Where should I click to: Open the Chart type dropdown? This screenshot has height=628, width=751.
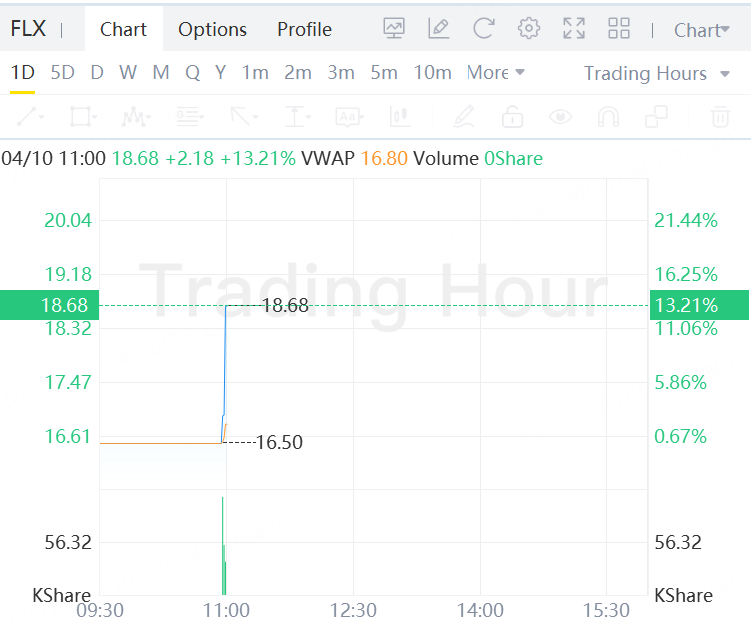[702, 30]
